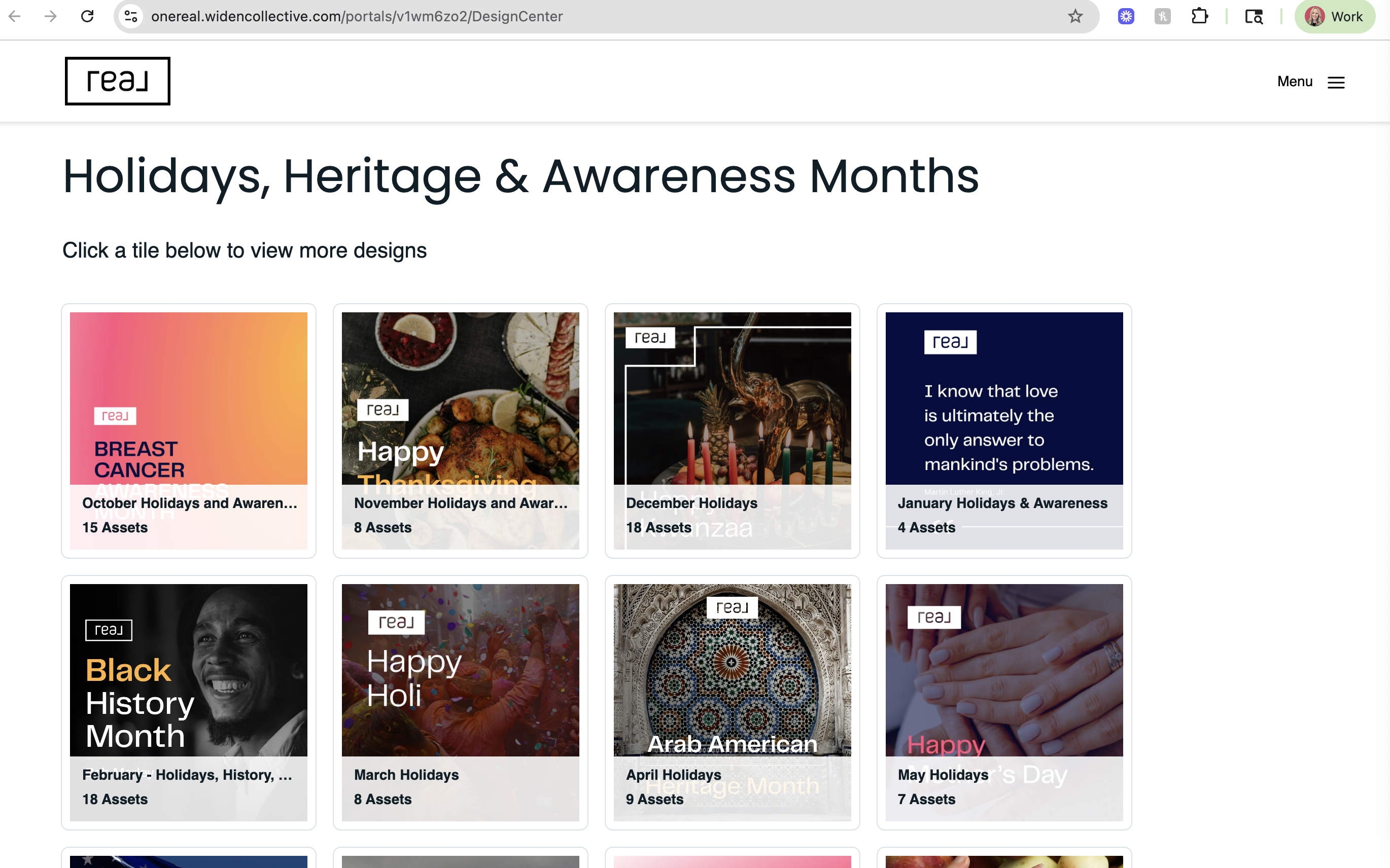The width and height of the screenshot is (1390, 868).
Task: Open the Menu text label
Action: [1295, 82]
